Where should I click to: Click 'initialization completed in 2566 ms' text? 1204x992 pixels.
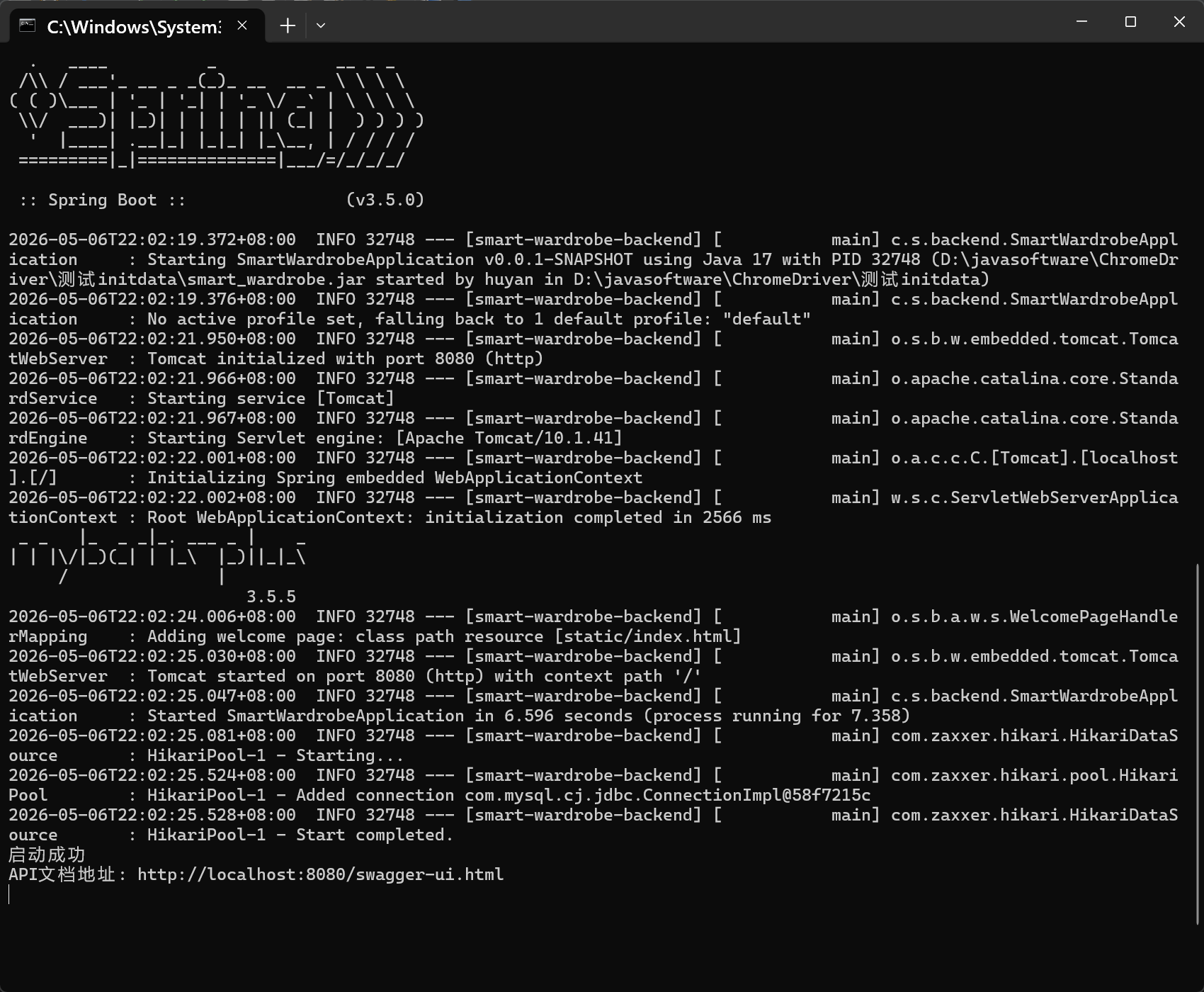[598, 517]
